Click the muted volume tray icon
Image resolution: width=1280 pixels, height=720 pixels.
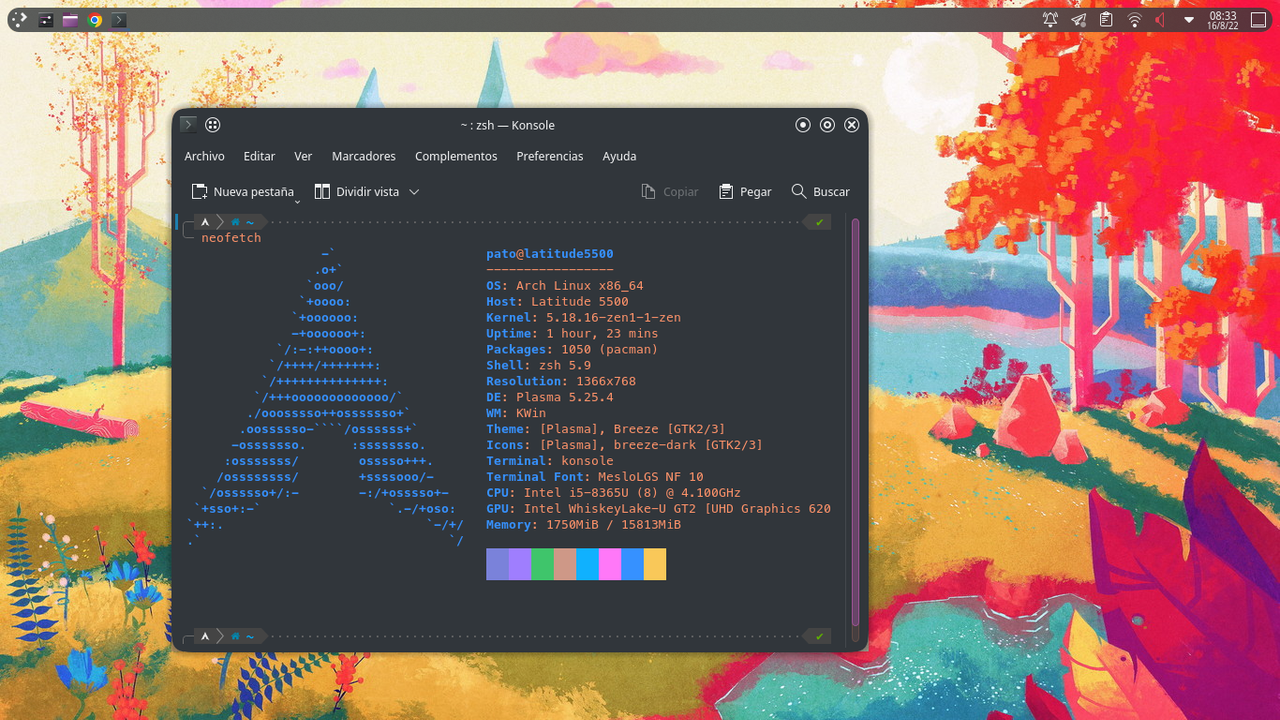pos(1161,20)
